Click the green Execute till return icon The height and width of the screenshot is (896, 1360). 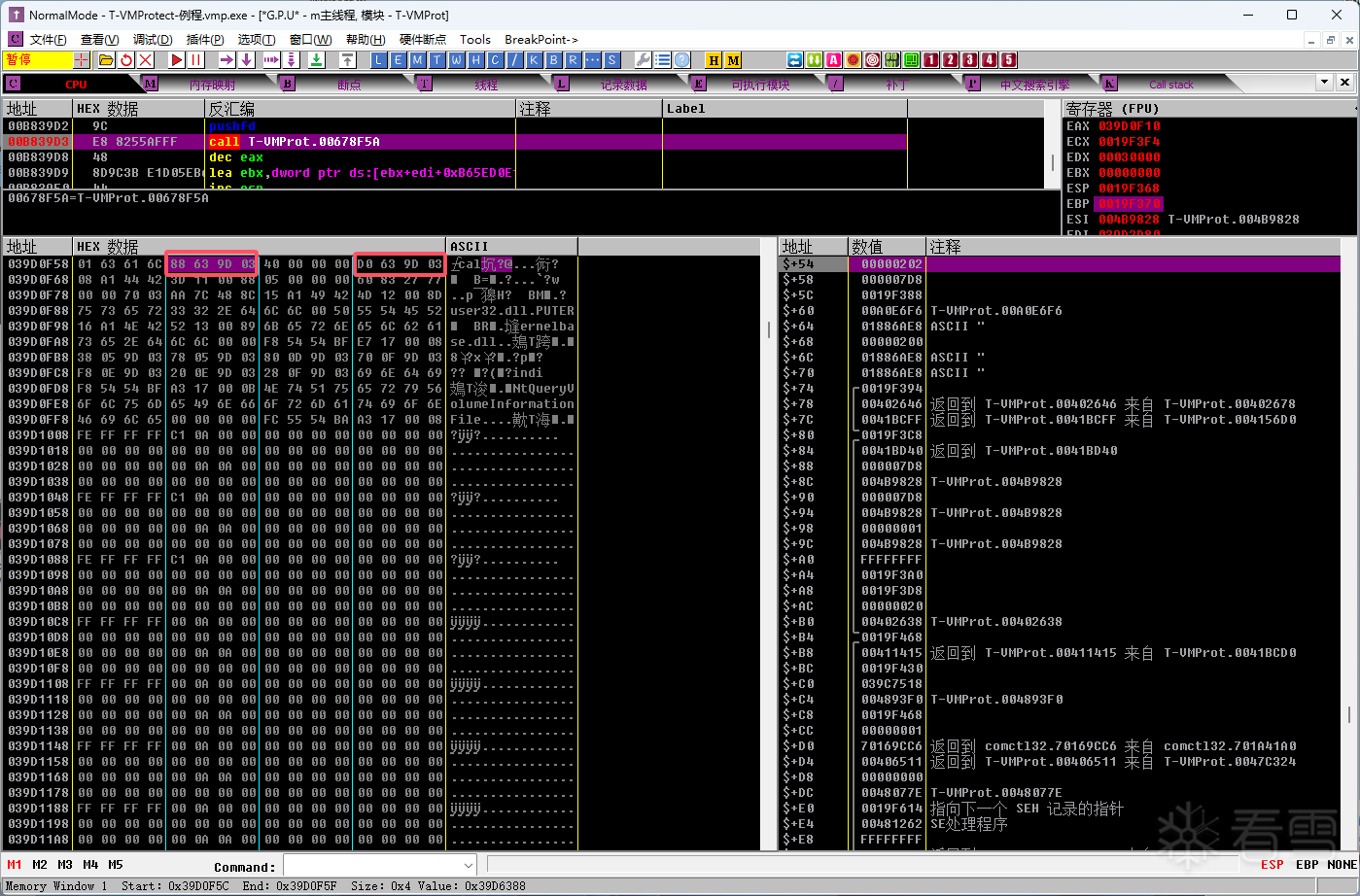tap(317, 60)
